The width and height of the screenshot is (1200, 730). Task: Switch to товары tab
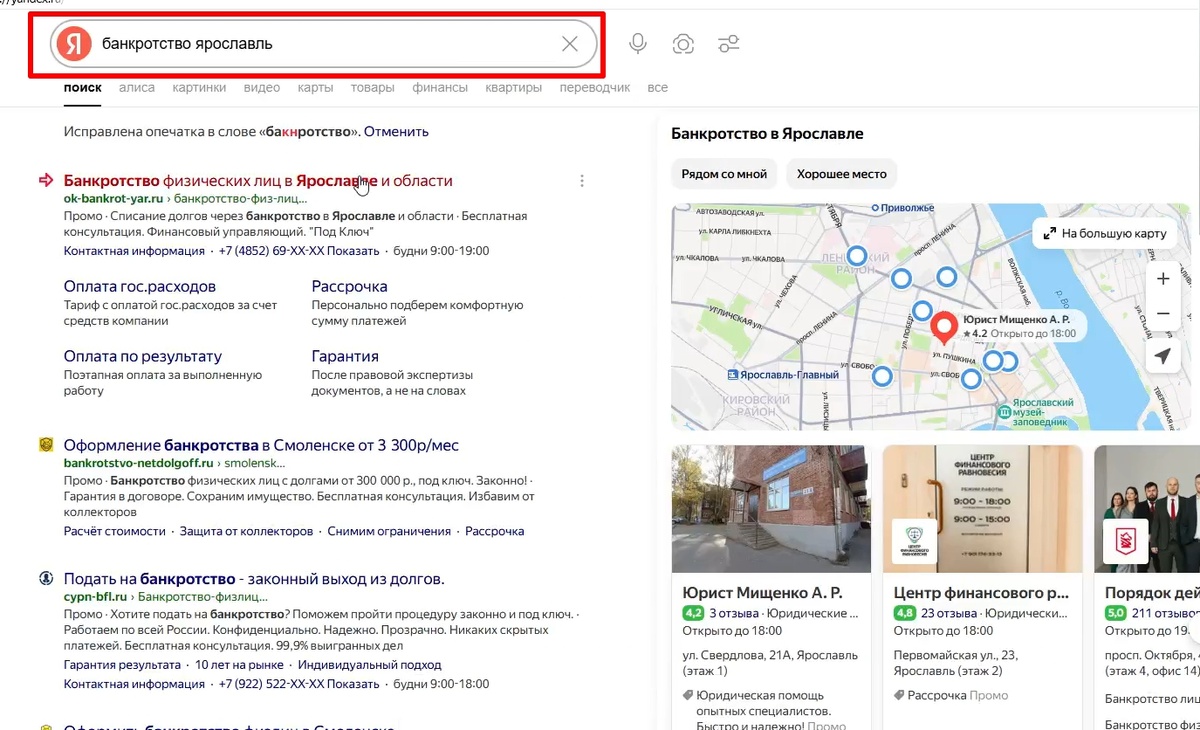tap(372, 88)
